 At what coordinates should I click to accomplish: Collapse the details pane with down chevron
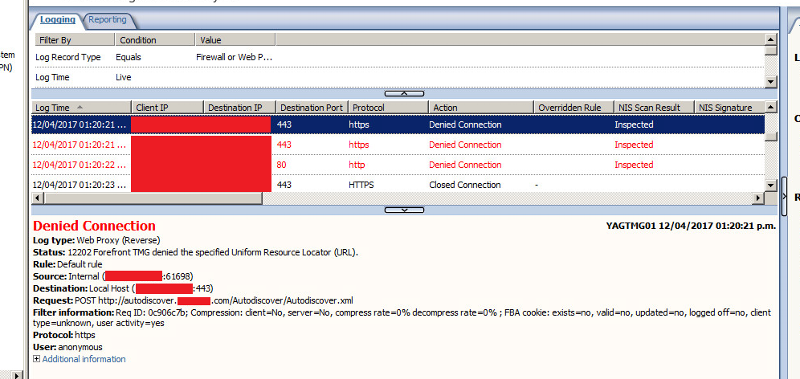coord(404,210)
